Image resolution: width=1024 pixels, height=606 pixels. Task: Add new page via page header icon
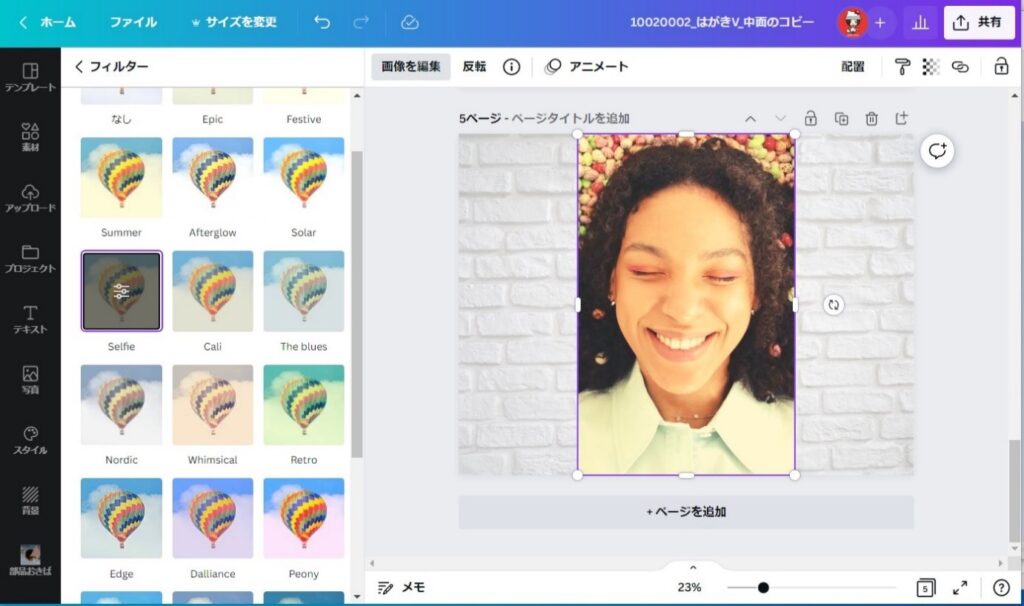[x=902, y=118]
